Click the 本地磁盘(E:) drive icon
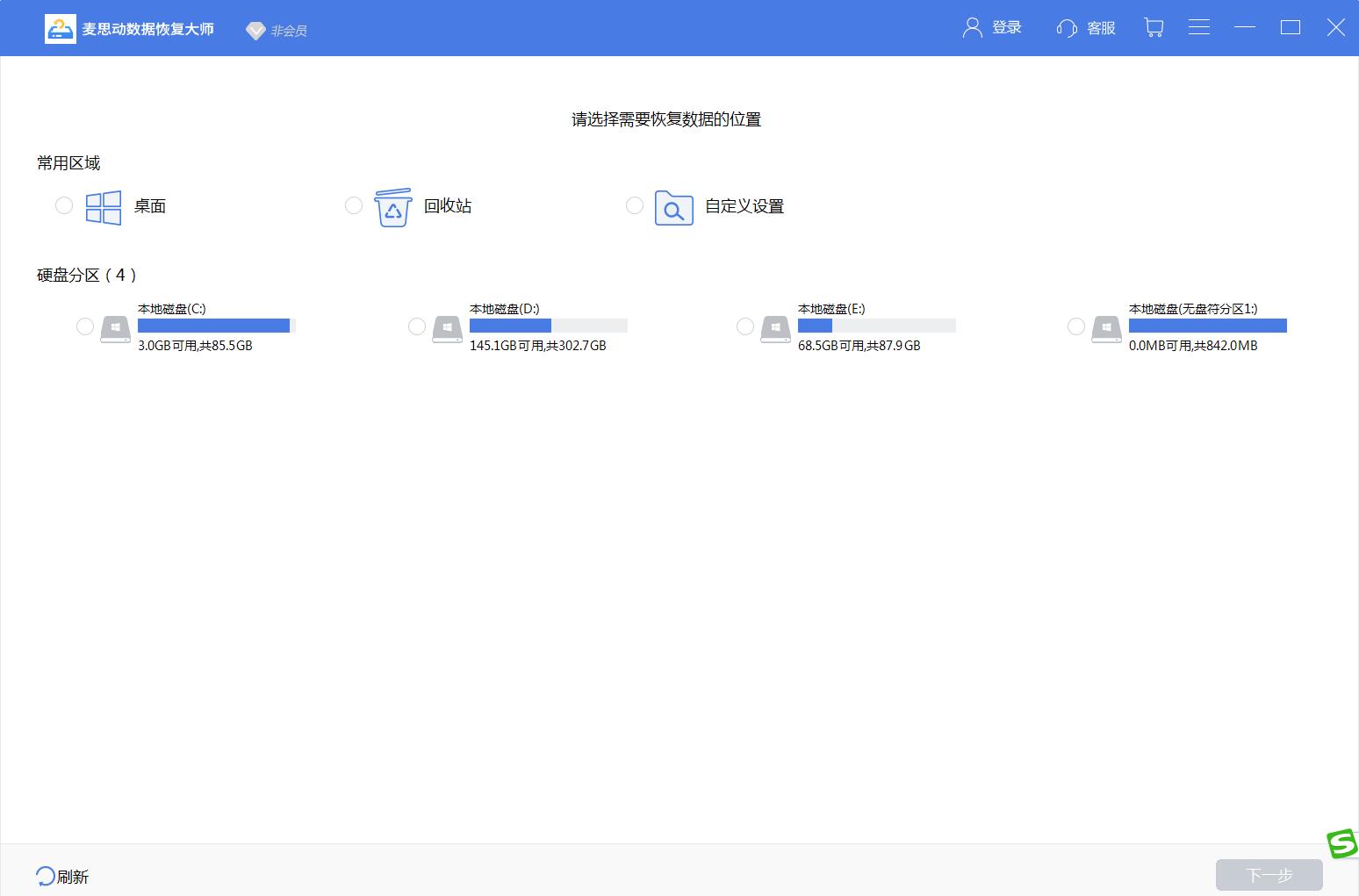1359x896 pixels. pos(775,328)
